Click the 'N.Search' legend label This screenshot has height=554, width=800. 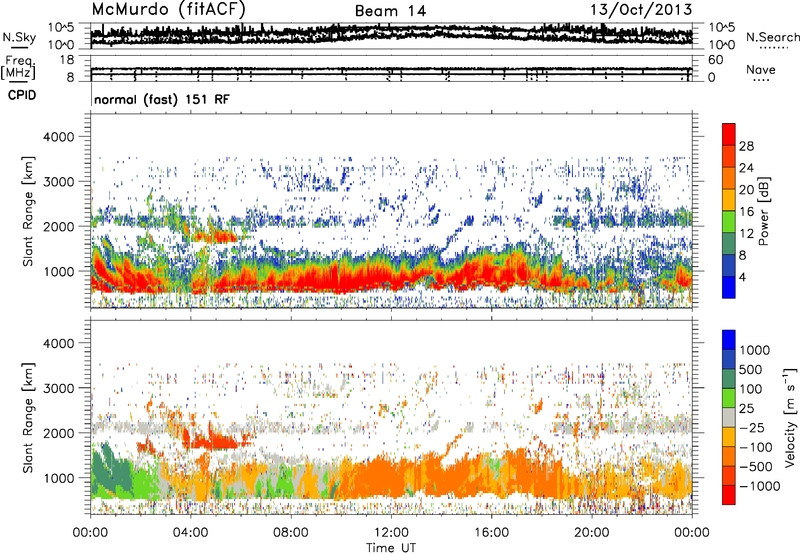(772, 37)
